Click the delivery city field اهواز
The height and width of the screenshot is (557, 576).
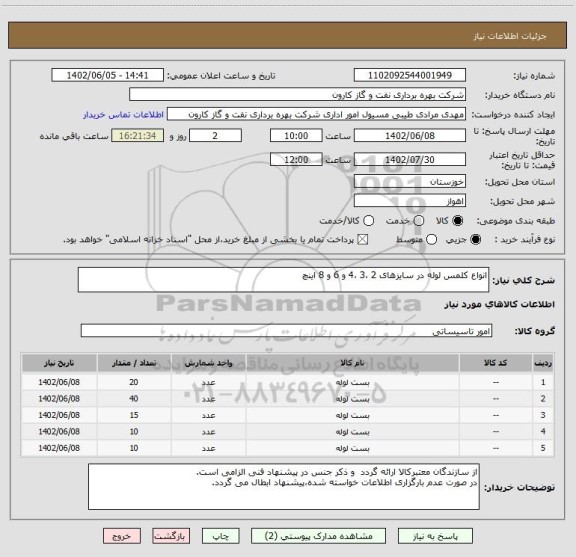tap(410, 201)
